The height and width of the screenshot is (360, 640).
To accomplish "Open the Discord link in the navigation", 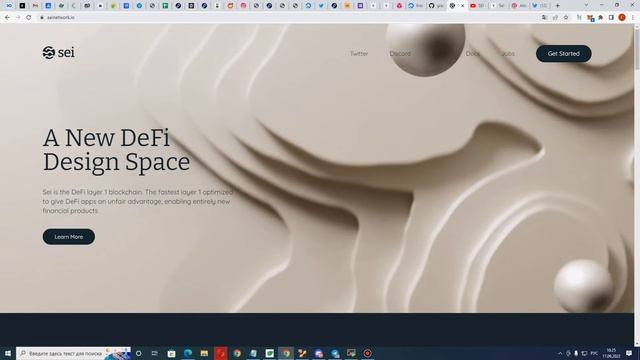I will [x=400, y=53].
